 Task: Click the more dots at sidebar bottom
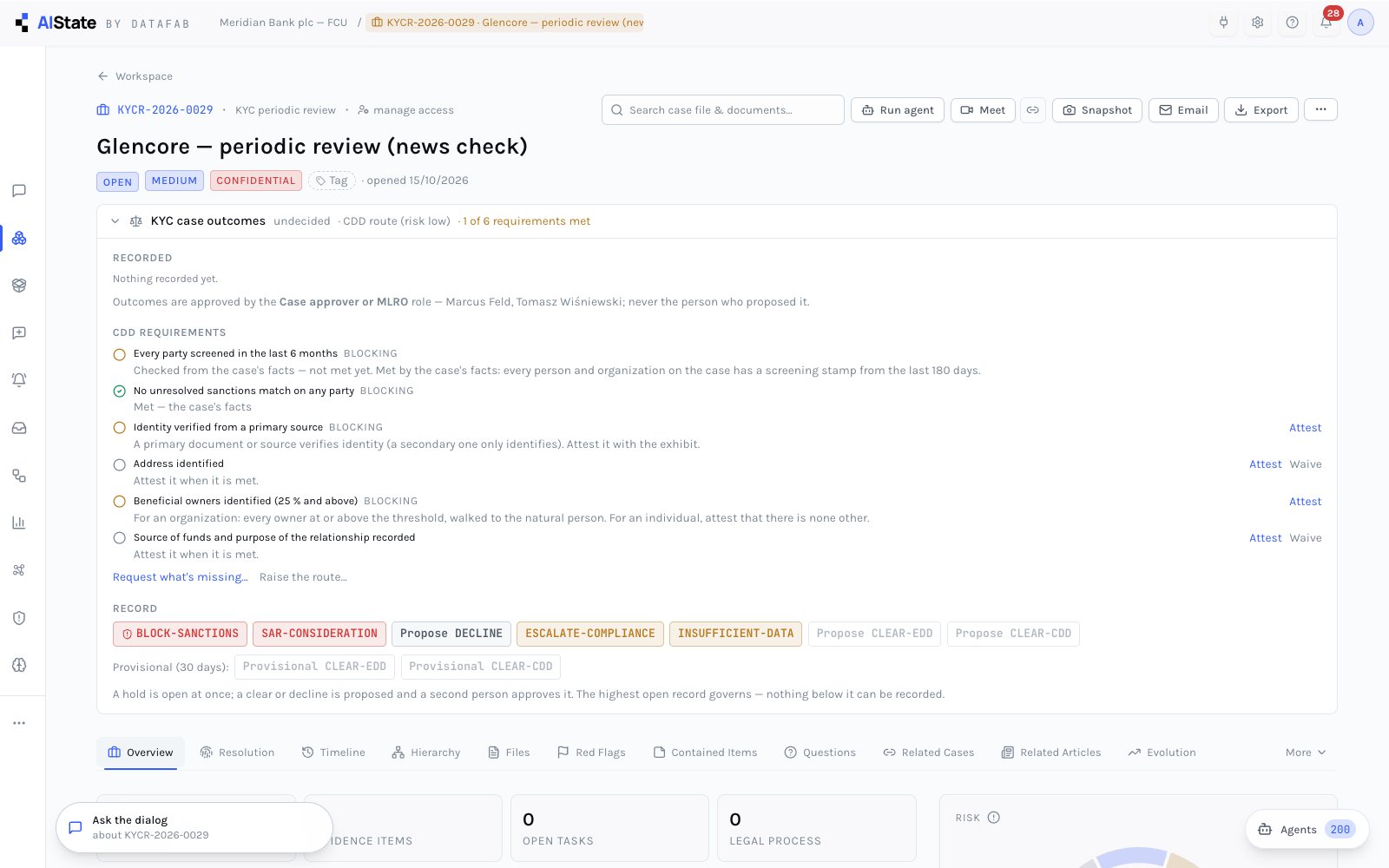(19, 723)
